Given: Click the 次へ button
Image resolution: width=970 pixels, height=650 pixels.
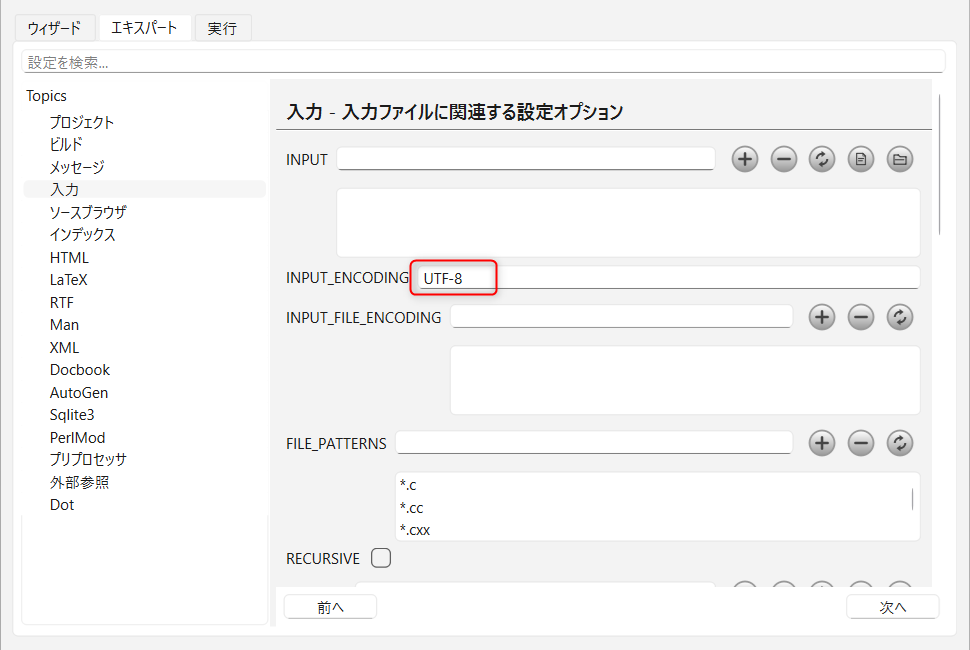Looking at the screenshot, I should pos(893,607).
